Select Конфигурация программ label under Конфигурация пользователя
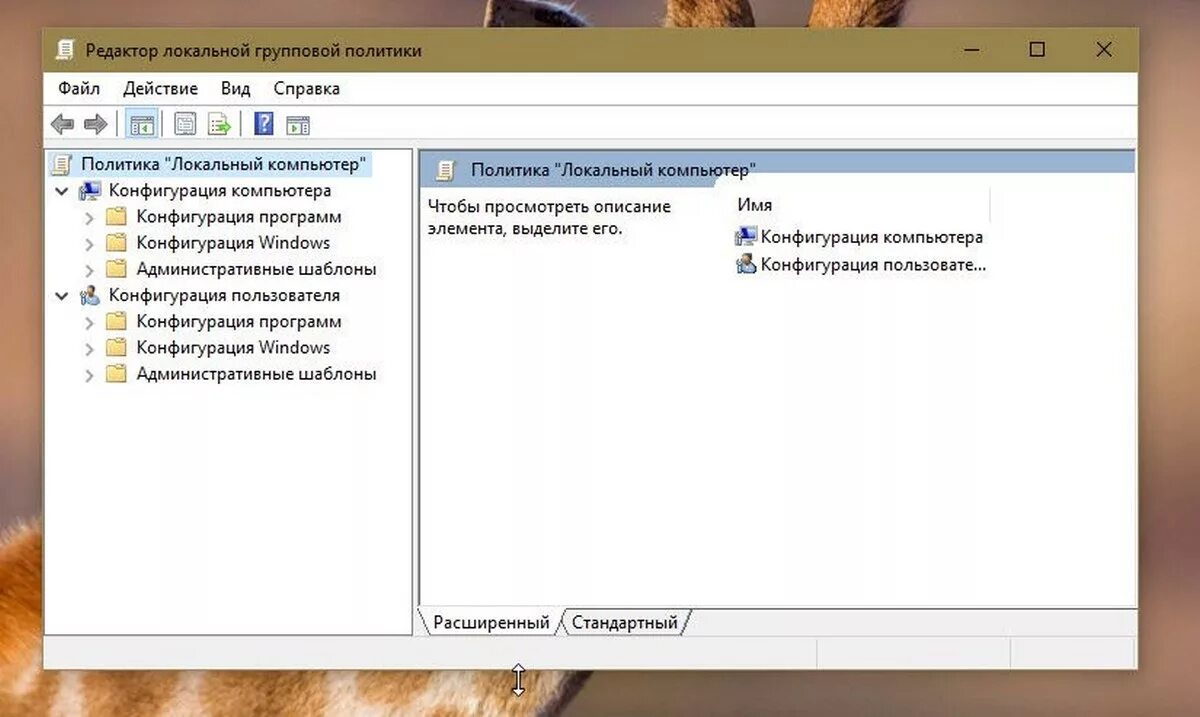The image size is (1200, 717). pyautogui.click(x=239, y=321)
